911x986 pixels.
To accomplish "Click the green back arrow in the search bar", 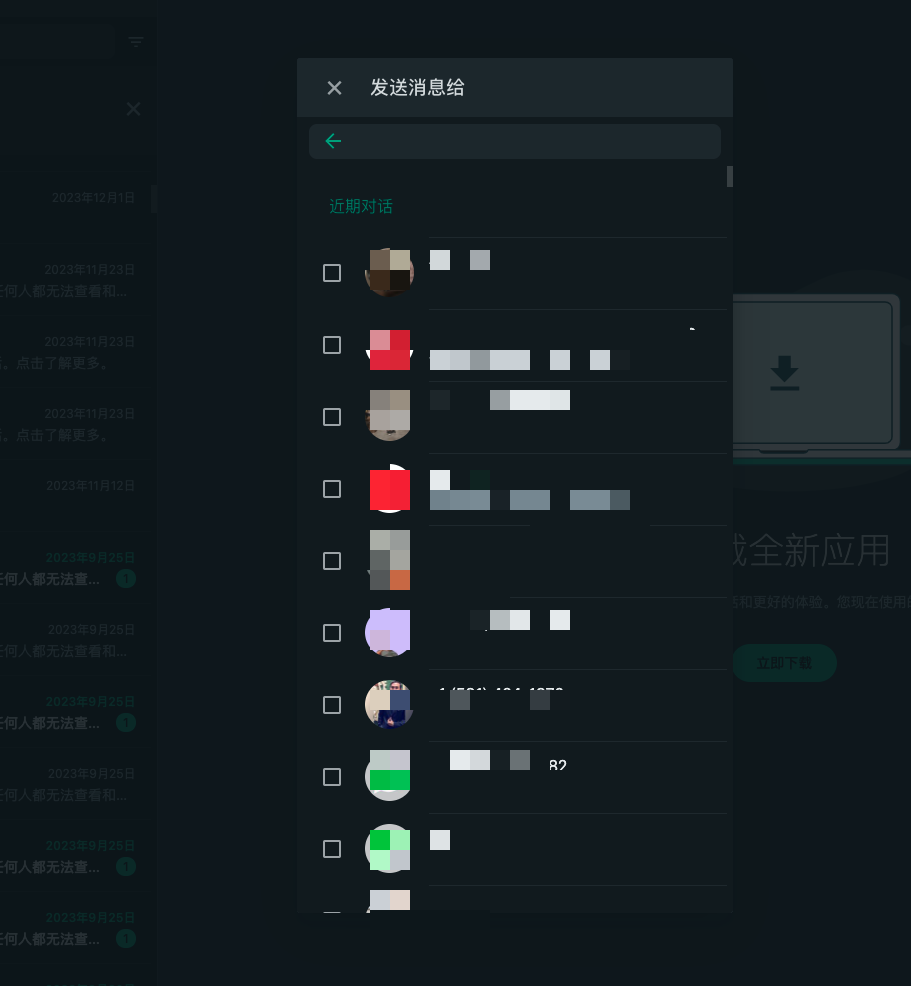I will 333,141.
